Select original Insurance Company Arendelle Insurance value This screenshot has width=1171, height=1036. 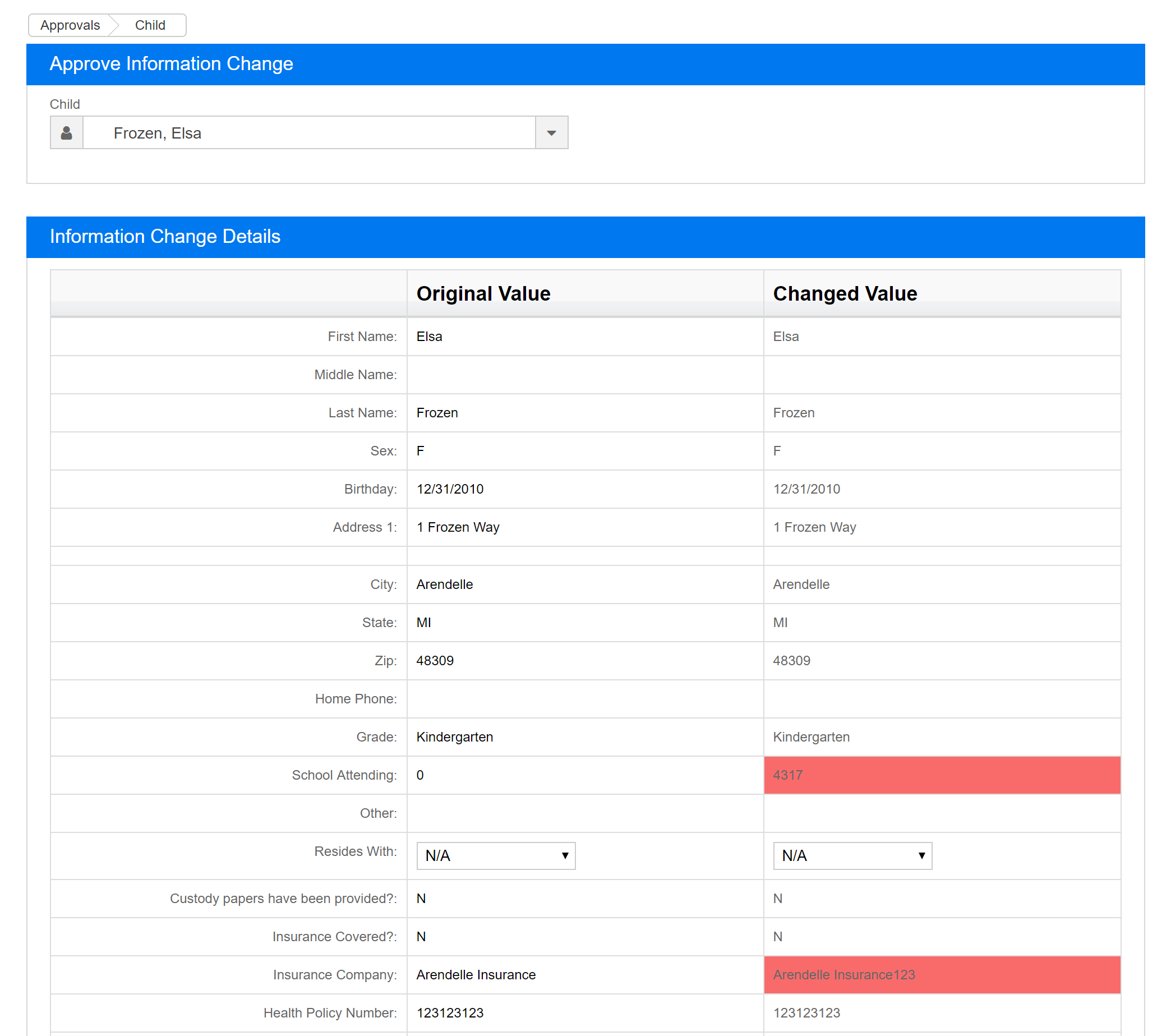point(476,975)
